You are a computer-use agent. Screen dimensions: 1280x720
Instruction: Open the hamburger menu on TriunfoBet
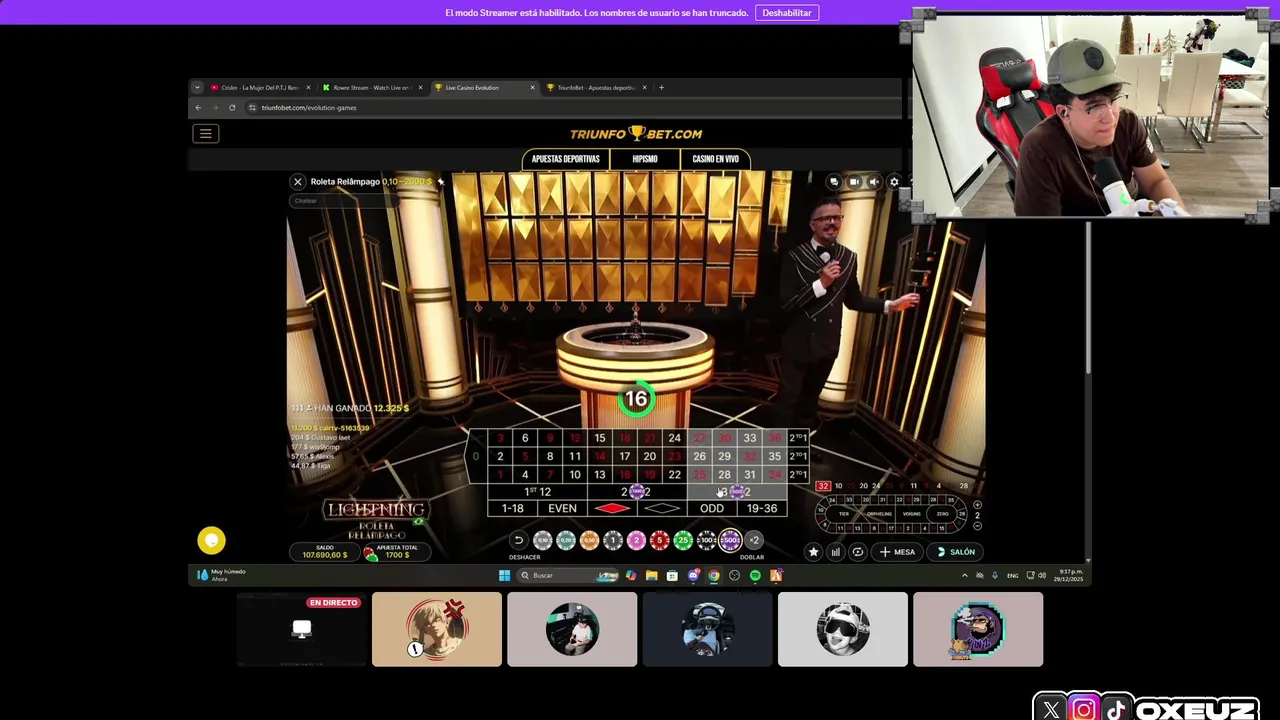205,133
